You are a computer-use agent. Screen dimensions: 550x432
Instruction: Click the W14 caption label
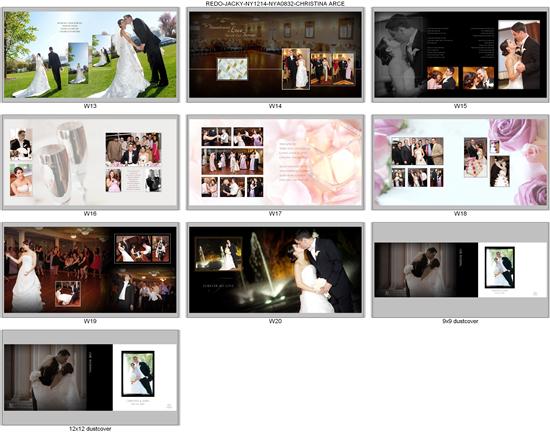[x=275, y=106]
